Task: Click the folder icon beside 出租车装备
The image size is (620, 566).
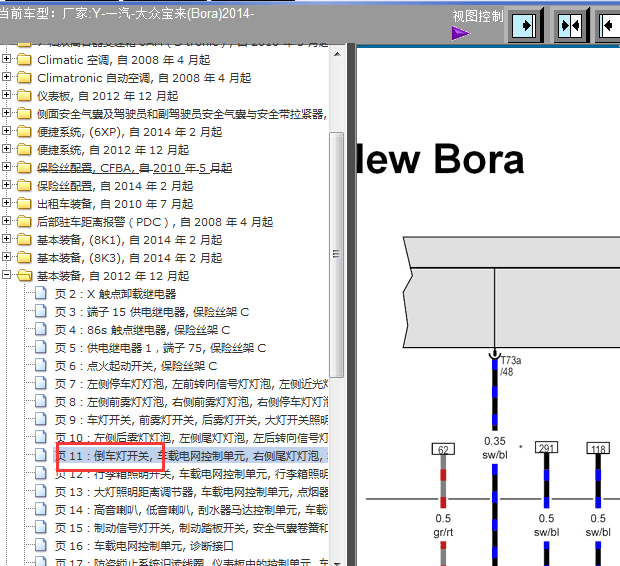Action: click(x=24, y=204)
